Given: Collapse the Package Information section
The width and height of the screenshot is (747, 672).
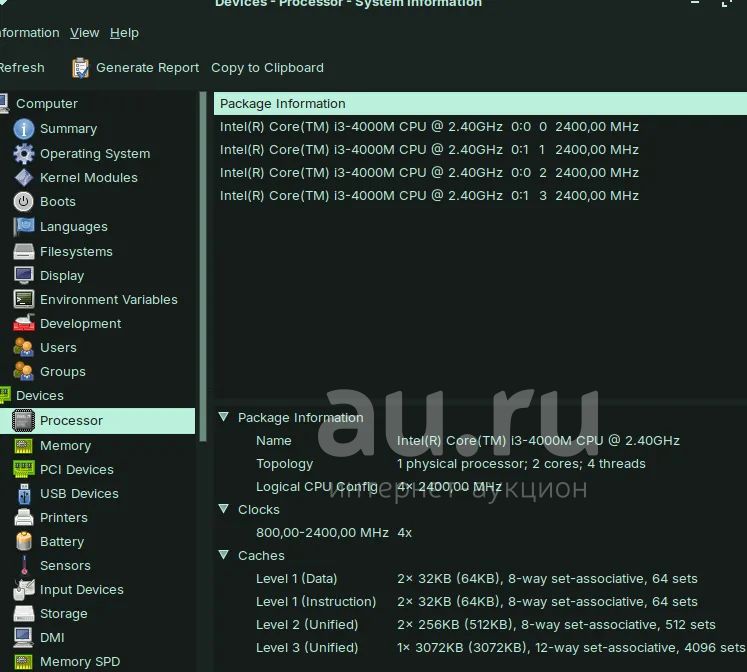Looking at the screenshot, I should [223, 417].
